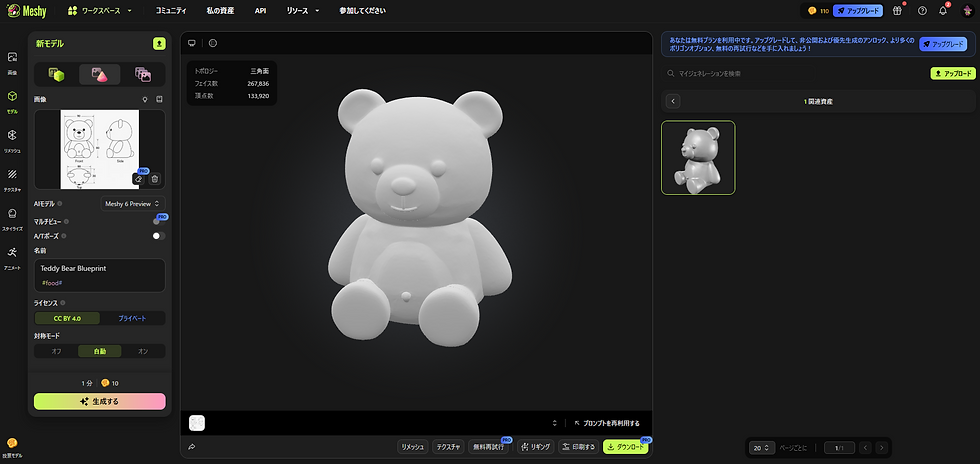The width and height of the screenshot is (980, 464).
Task: Open the テクスチャ sidebar tool
Action: pyautogui.click(x=12, y=179)
